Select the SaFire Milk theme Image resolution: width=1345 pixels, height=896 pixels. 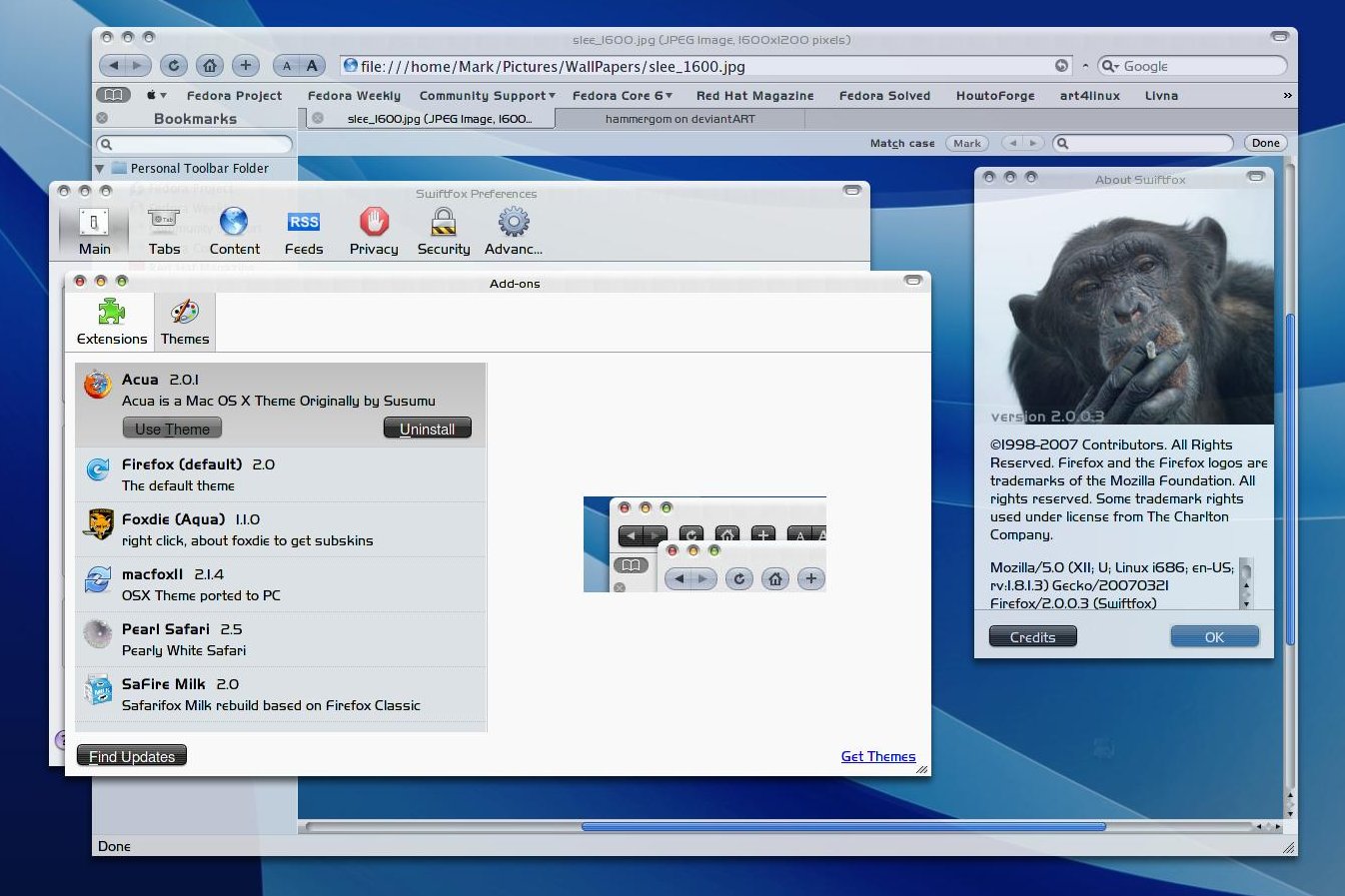click(281, 694)
